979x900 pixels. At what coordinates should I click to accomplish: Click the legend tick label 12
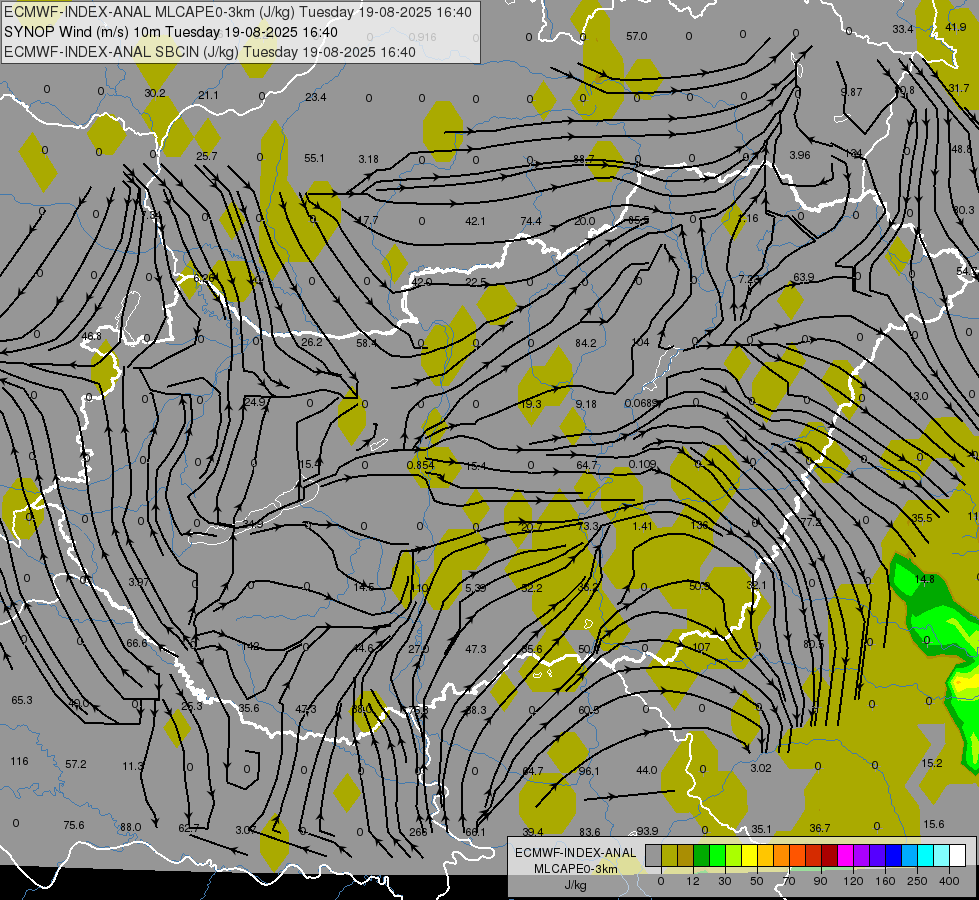click(693, 881)
